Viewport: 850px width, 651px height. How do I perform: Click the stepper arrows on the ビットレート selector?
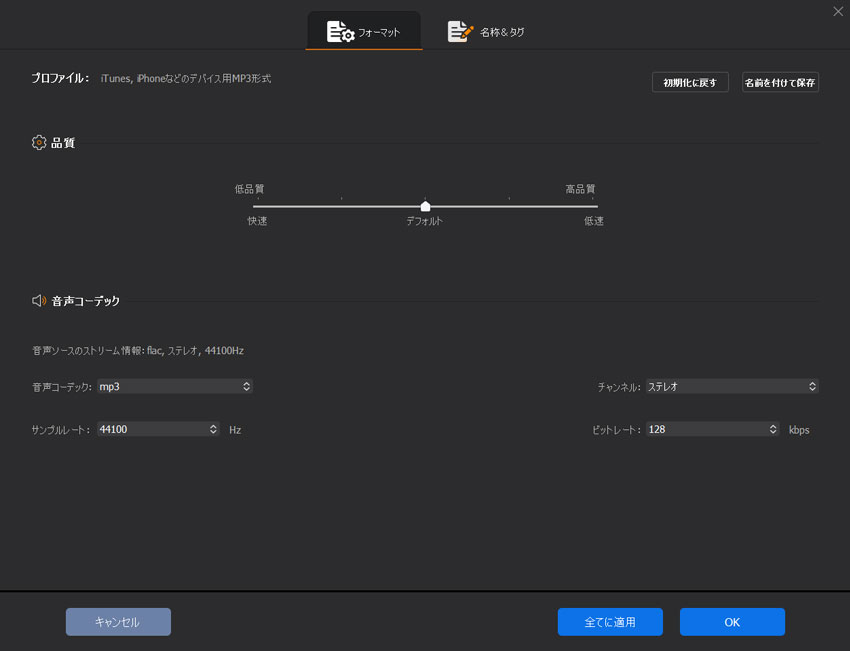772,429
